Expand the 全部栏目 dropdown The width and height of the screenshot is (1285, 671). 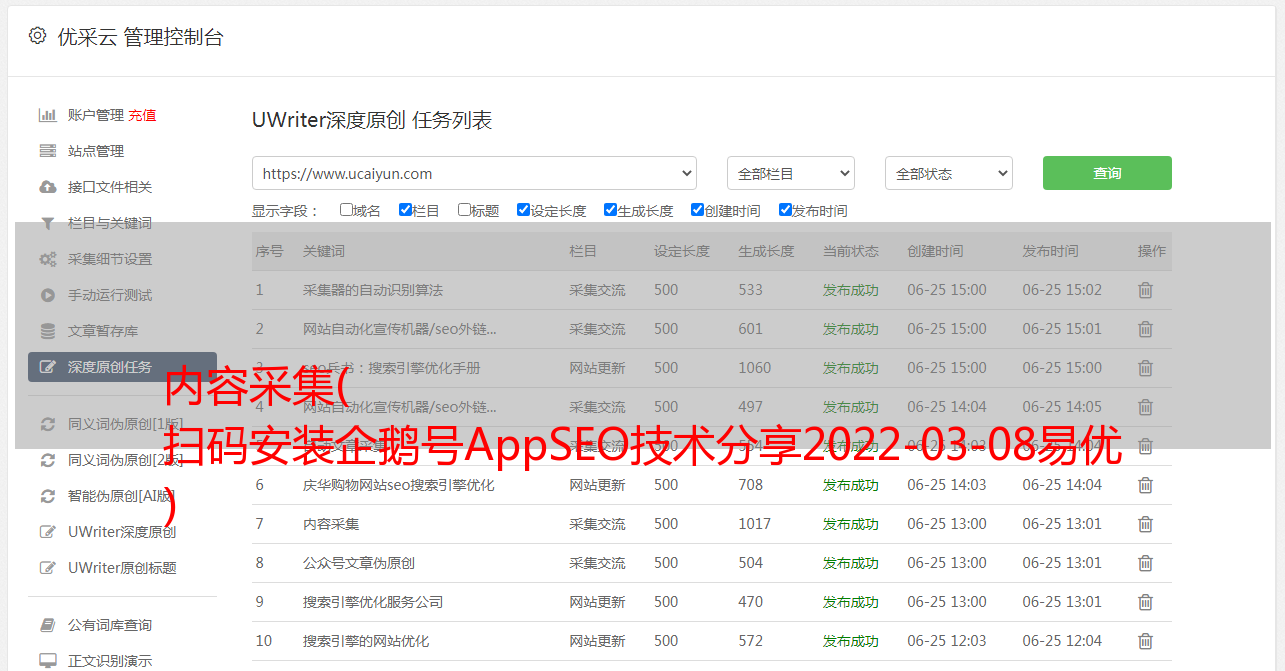coord(790,173)
